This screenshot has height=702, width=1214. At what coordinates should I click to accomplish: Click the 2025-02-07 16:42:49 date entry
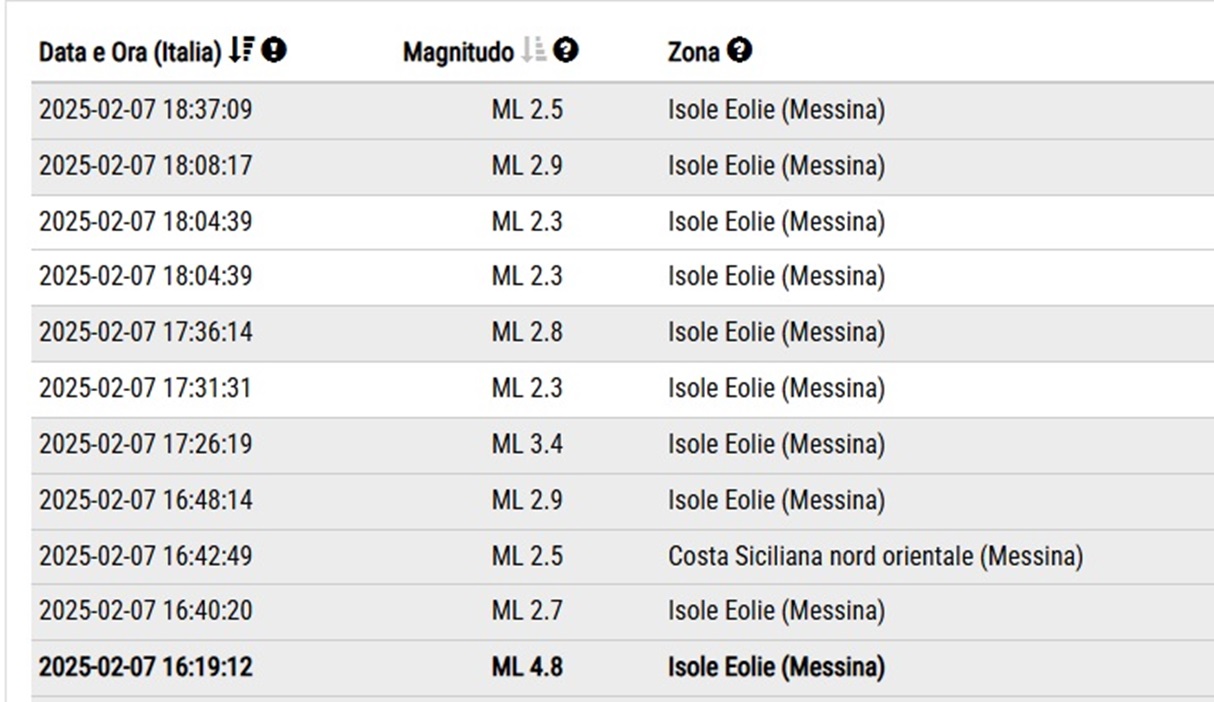(x=145, y=556)
